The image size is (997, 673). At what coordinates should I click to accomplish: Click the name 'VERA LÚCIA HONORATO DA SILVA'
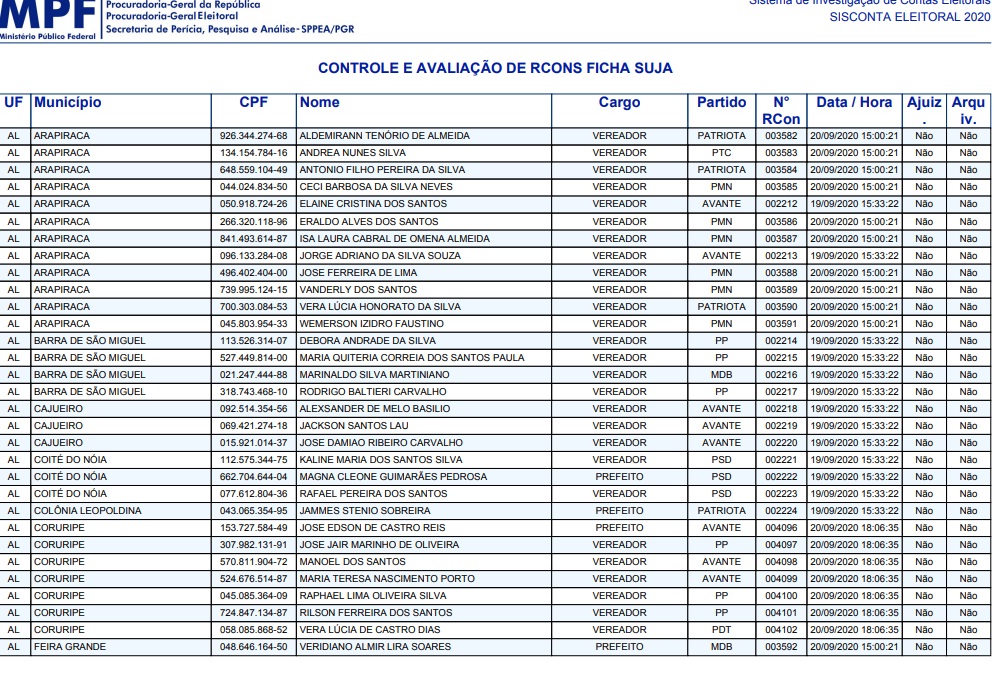pos(380,307)
